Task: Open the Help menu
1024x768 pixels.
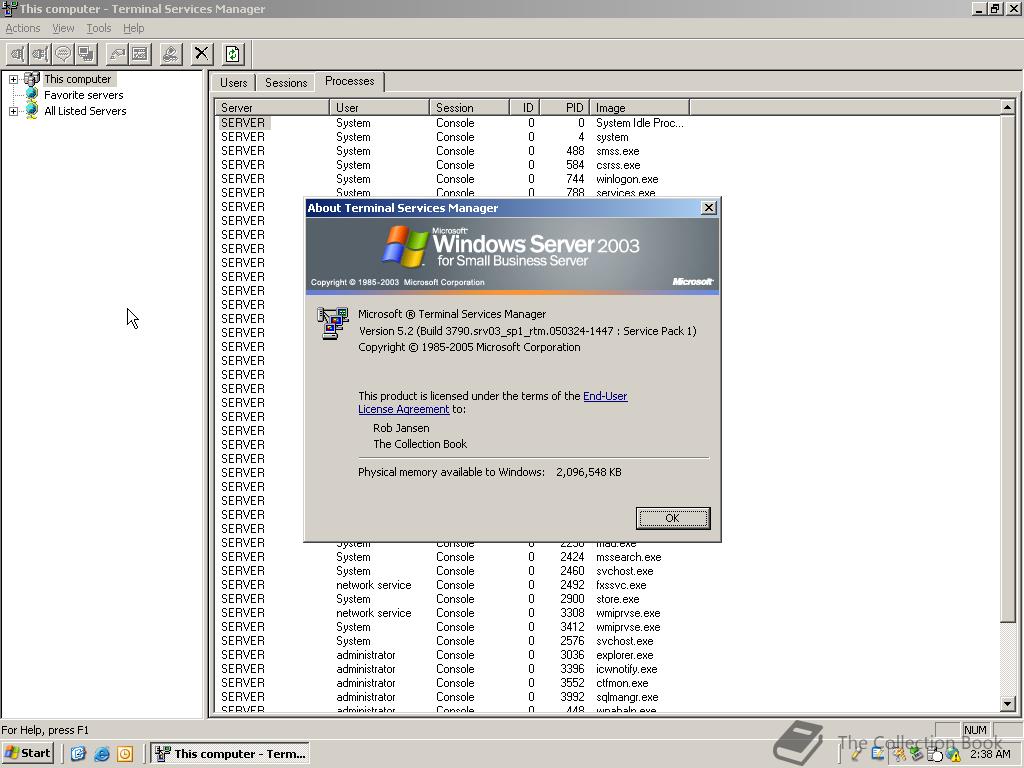Action: 133,28
